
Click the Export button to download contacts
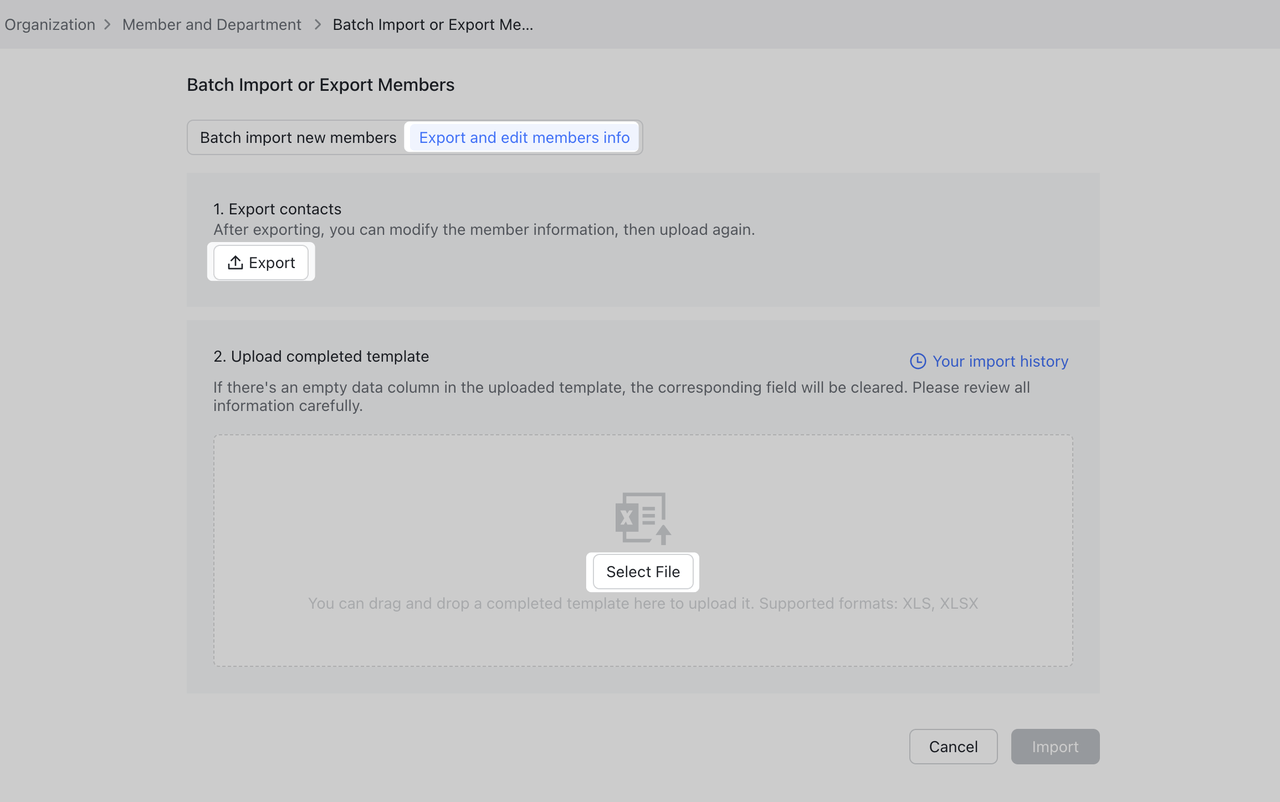[x=261, y=262]
